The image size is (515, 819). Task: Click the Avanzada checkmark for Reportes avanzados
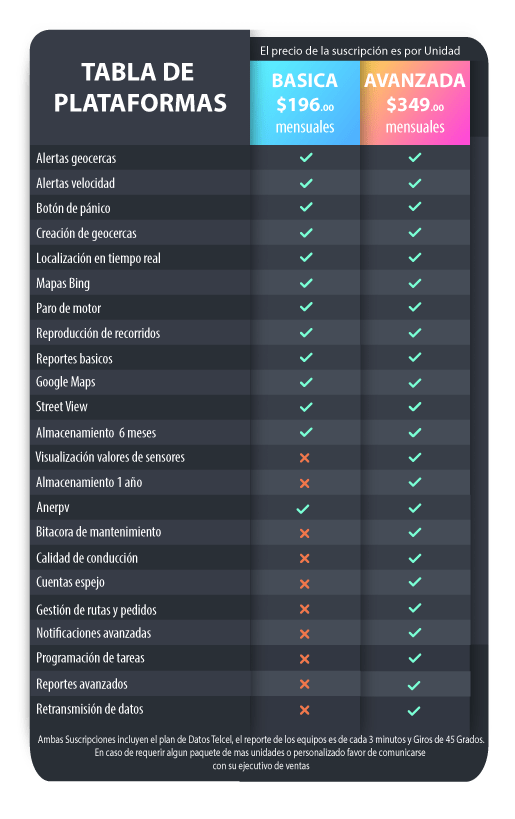pyautogui.click(x=414, y=685)
